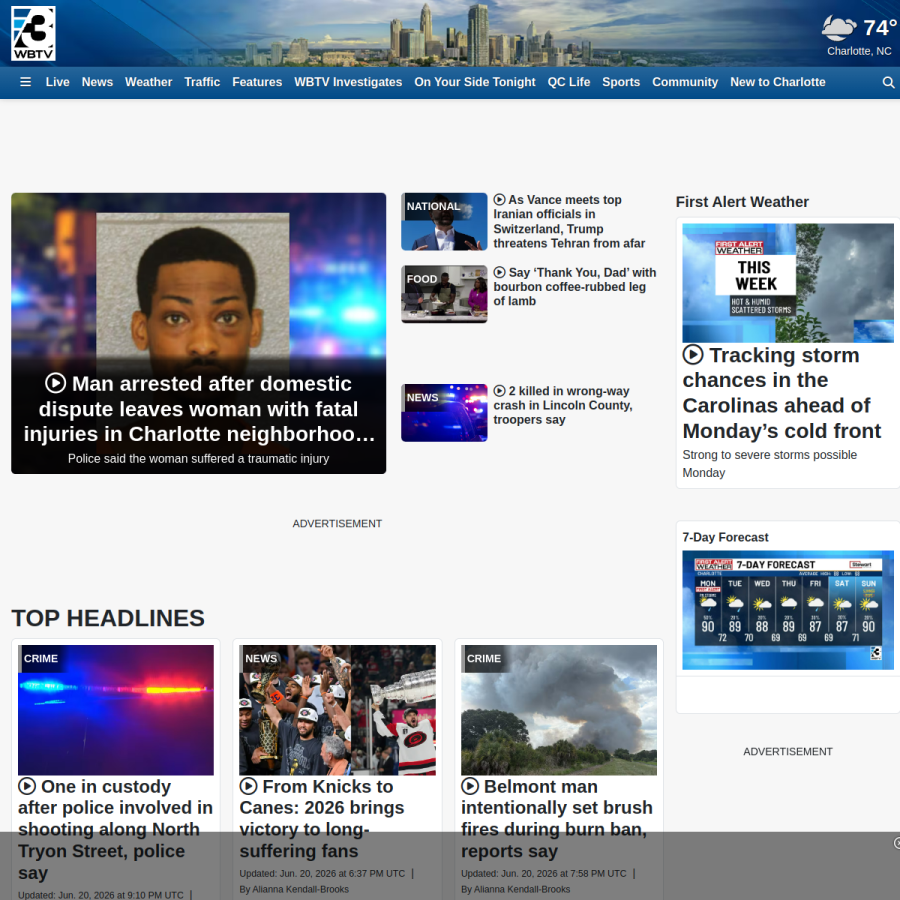
Task: Go to the Weather section
Action: coord(149,82)
